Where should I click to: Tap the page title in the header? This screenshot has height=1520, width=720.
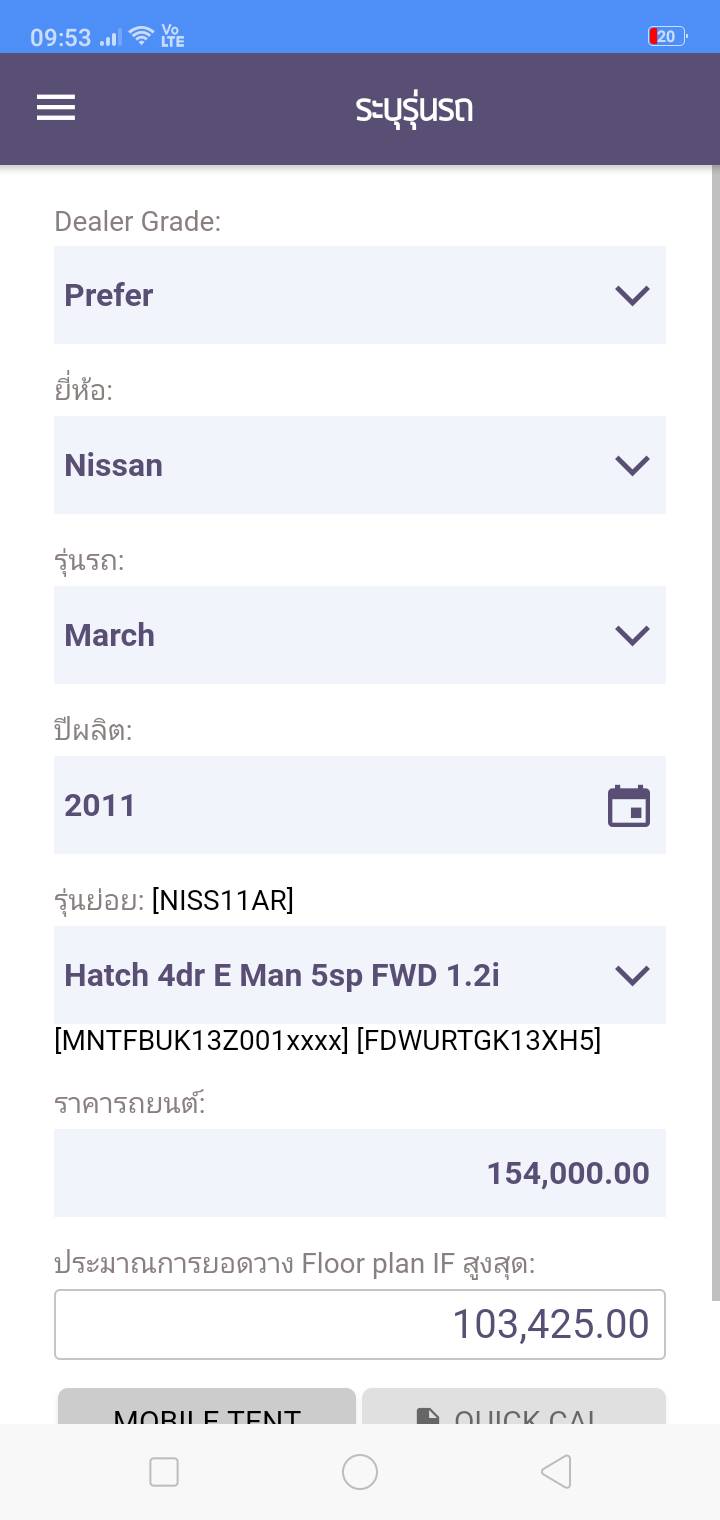[x=414, y=108]
